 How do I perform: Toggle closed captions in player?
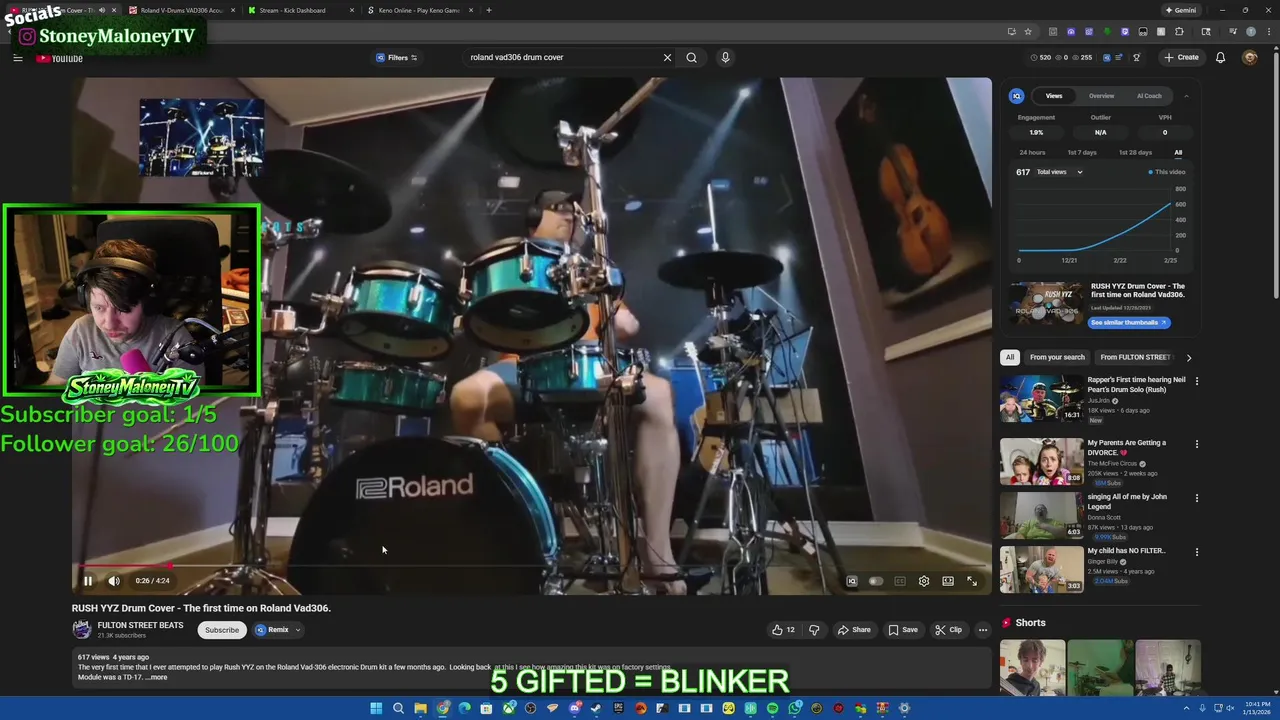[x=900, y=581]
